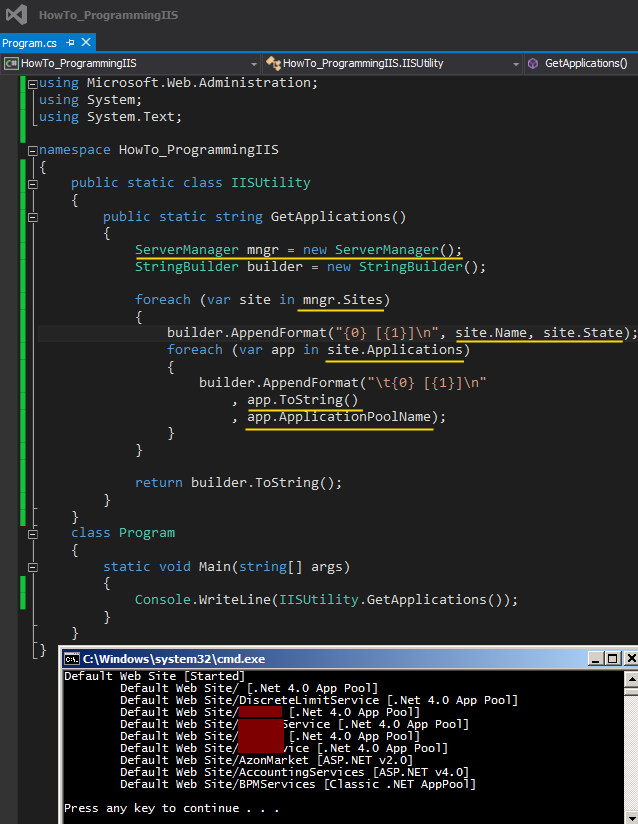Collapse the Program class outline
The image size is (638, 824).
pyautogui.click(x=33, y=533)
